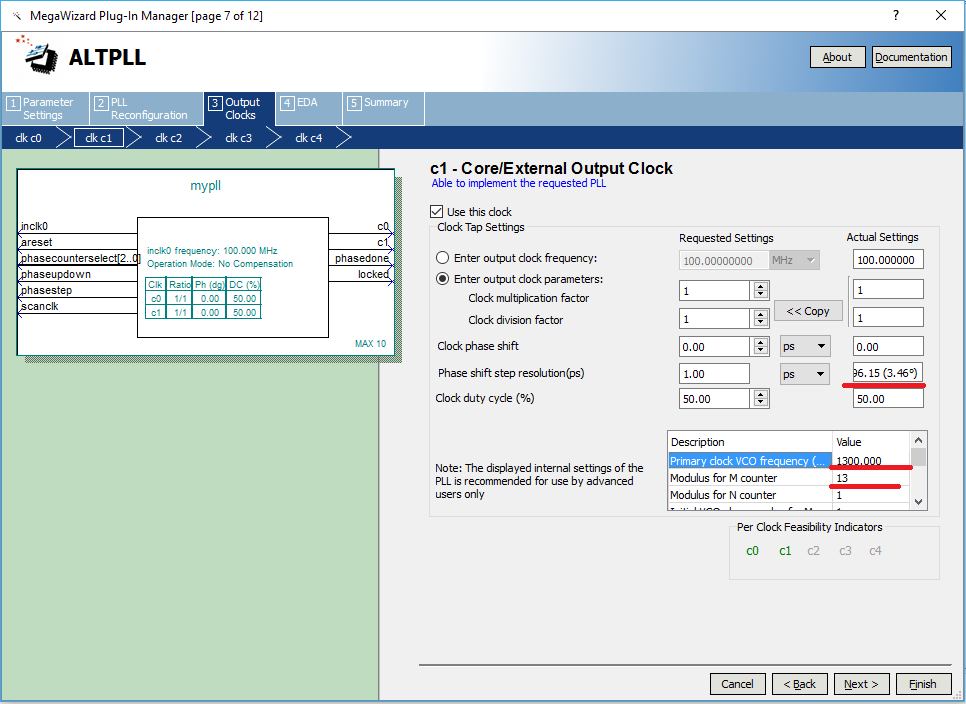Open the Documentation button
Viewport: 966px width, 704px height.
point(911,57)
